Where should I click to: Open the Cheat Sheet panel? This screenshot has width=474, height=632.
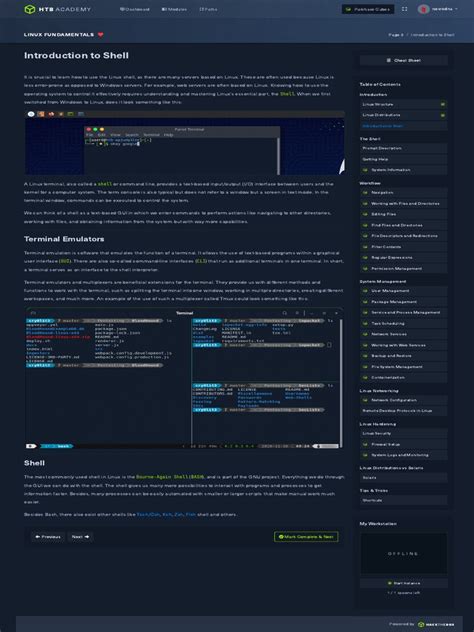403,60
